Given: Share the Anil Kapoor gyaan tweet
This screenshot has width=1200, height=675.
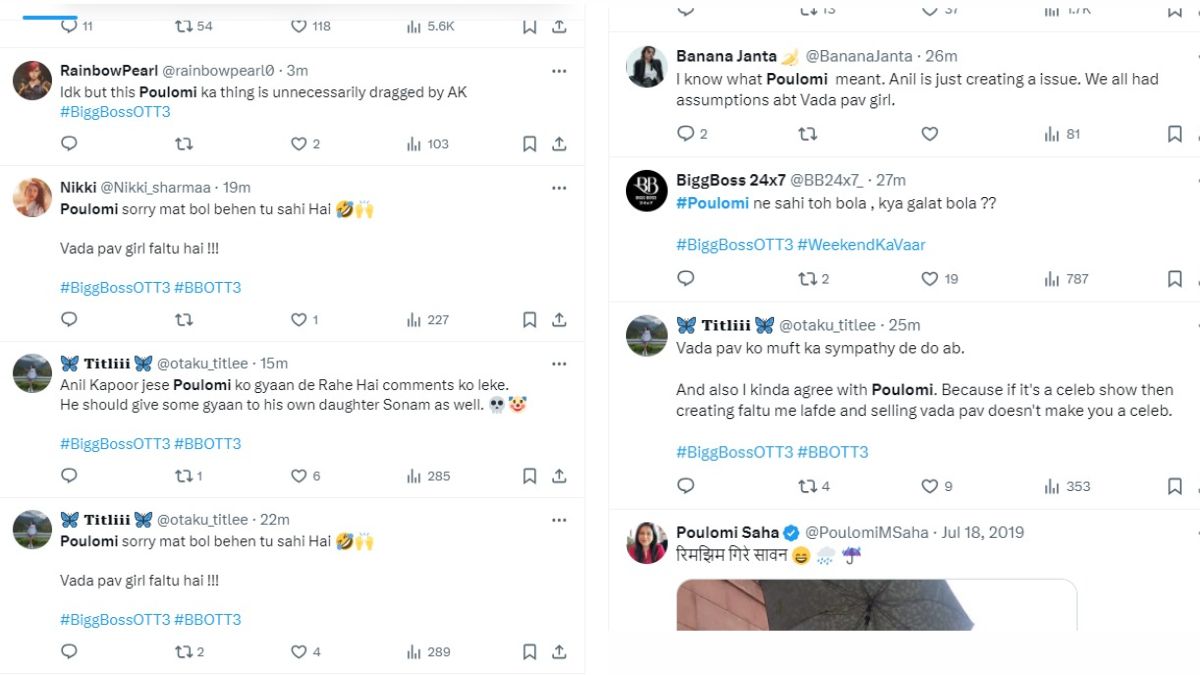Looking at the screenshot, I should 559,476.
